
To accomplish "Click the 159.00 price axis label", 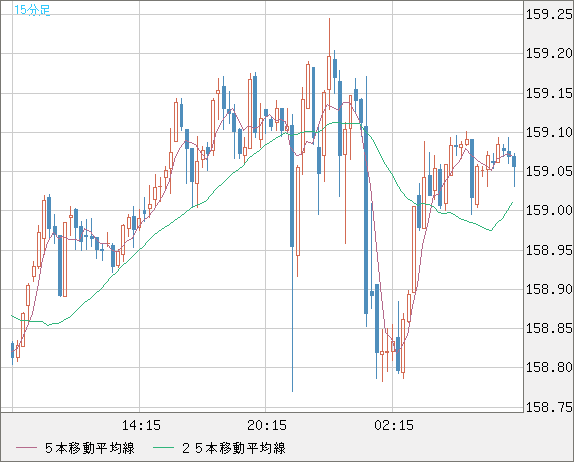I will [549, 210].
